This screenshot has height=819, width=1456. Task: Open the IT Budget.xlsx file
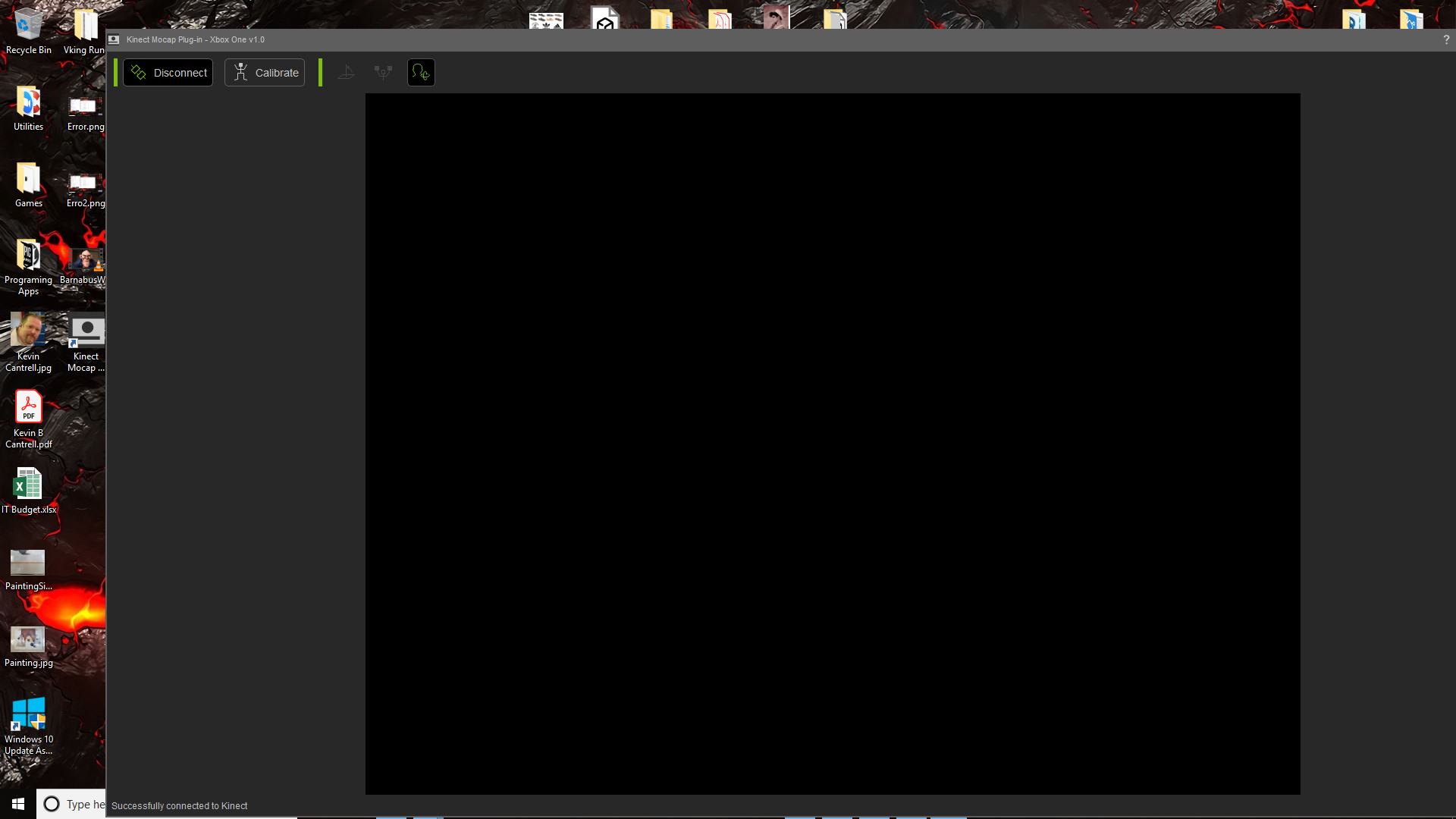(28, 485)
